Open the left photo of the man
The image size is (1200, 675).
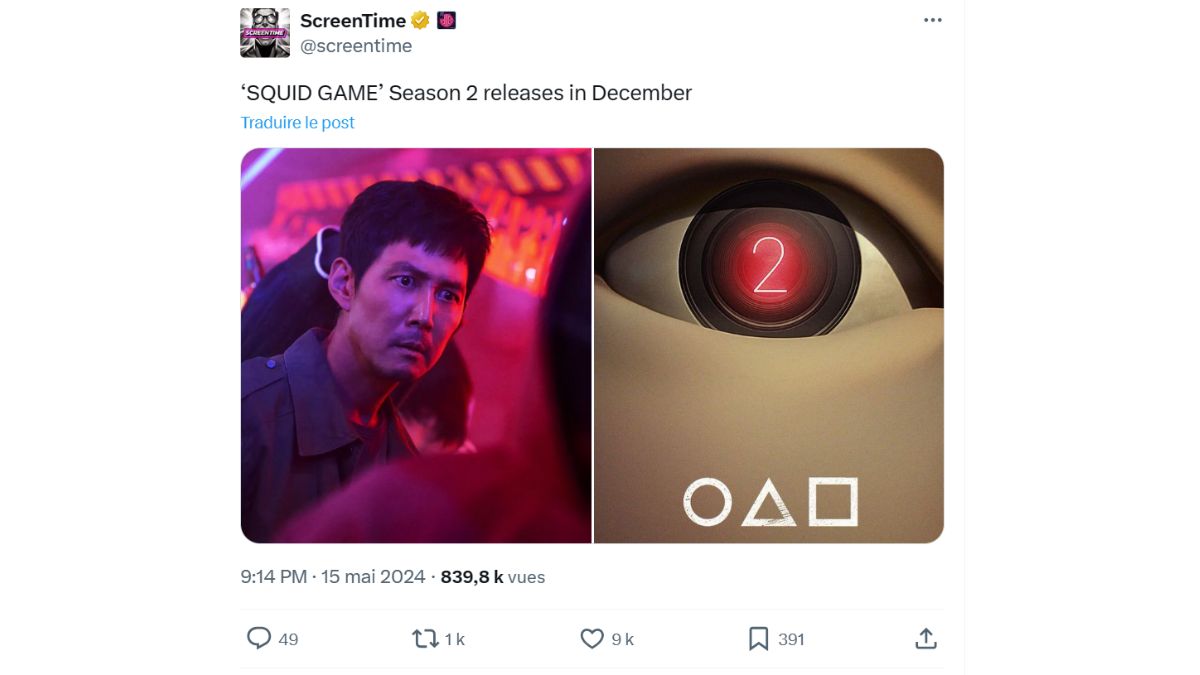pos(416,345)
